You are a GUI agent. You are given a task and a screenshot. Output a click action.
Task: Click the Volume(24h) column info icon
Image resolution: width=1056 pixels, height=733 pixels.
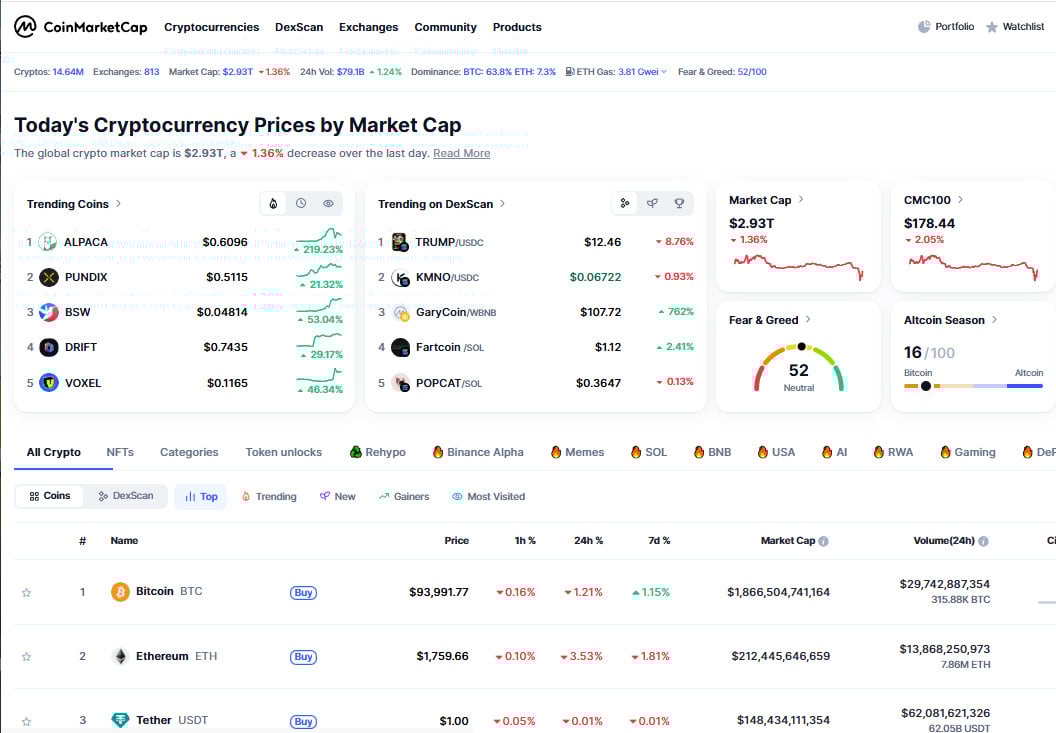coord(983,541)
